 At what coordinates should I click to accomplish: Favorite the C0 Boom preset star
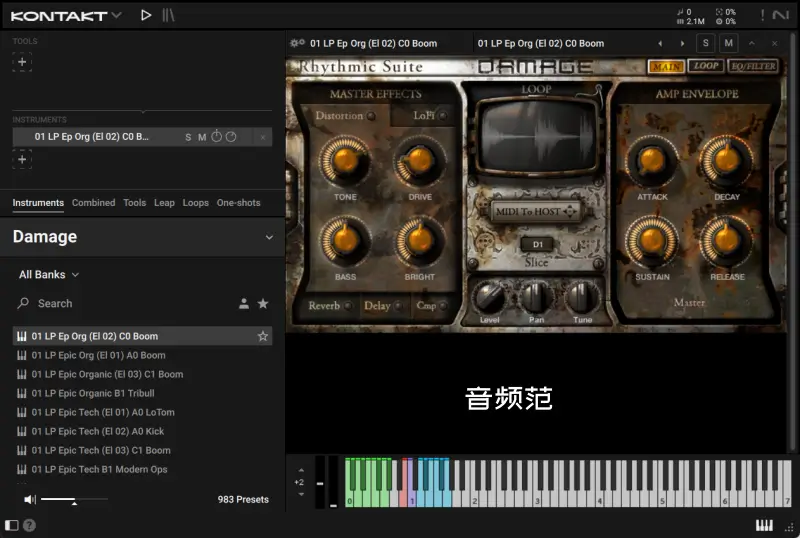click(263, 336)
